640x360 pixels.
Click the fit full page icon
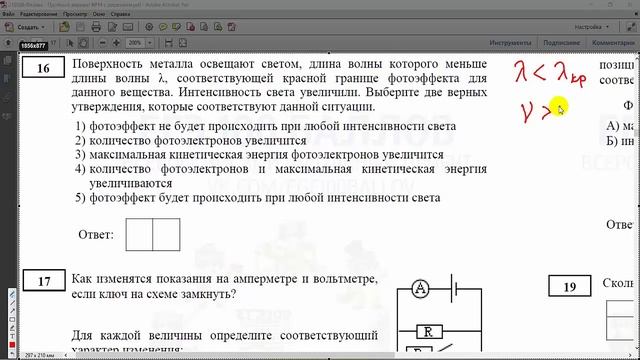pyautogui.click(x=182, y=43)
